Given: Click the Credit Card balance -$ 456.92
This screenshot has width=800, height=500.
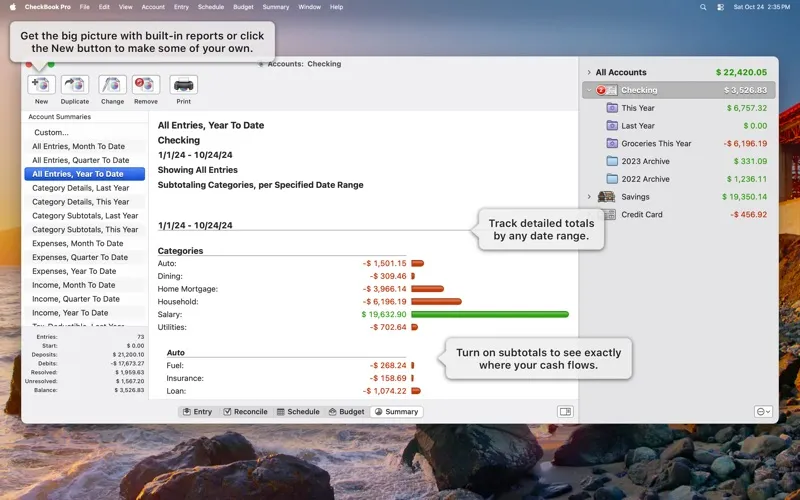Looking at the screenshot, I should pos(748,215).
